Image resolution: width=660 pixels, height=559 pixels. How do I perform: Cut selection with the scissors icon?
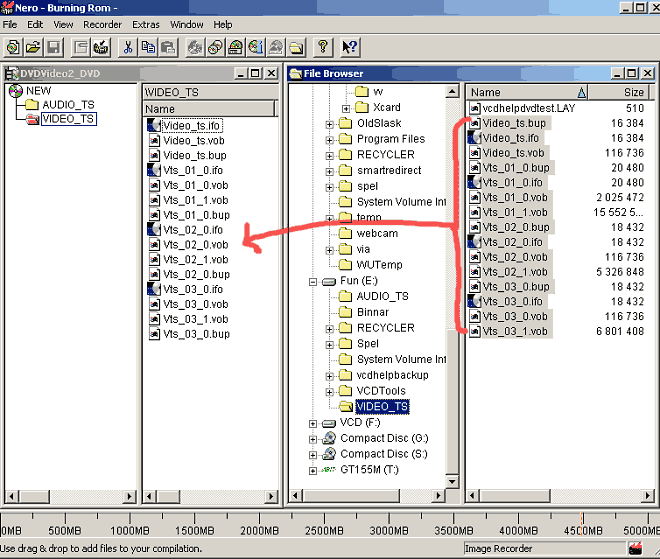tap(128, 47)
